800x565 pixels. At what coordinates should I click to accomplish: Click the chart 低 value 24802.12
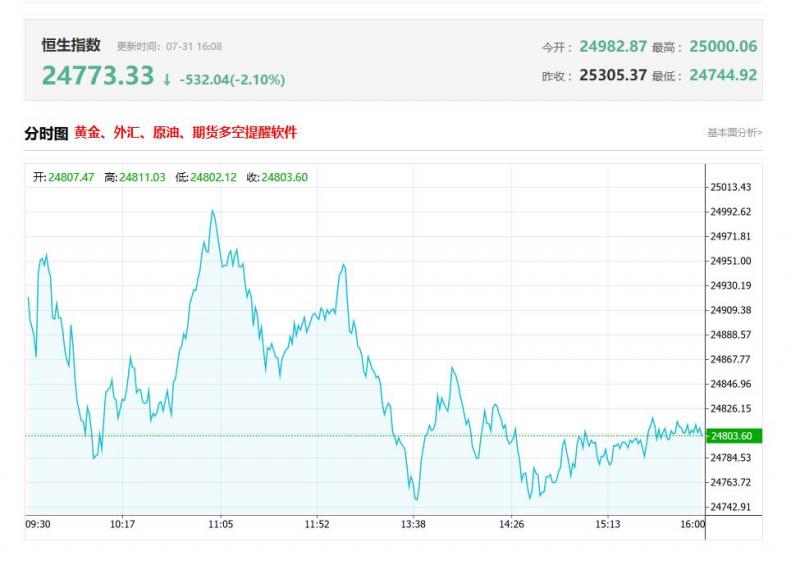click(213, 177)
